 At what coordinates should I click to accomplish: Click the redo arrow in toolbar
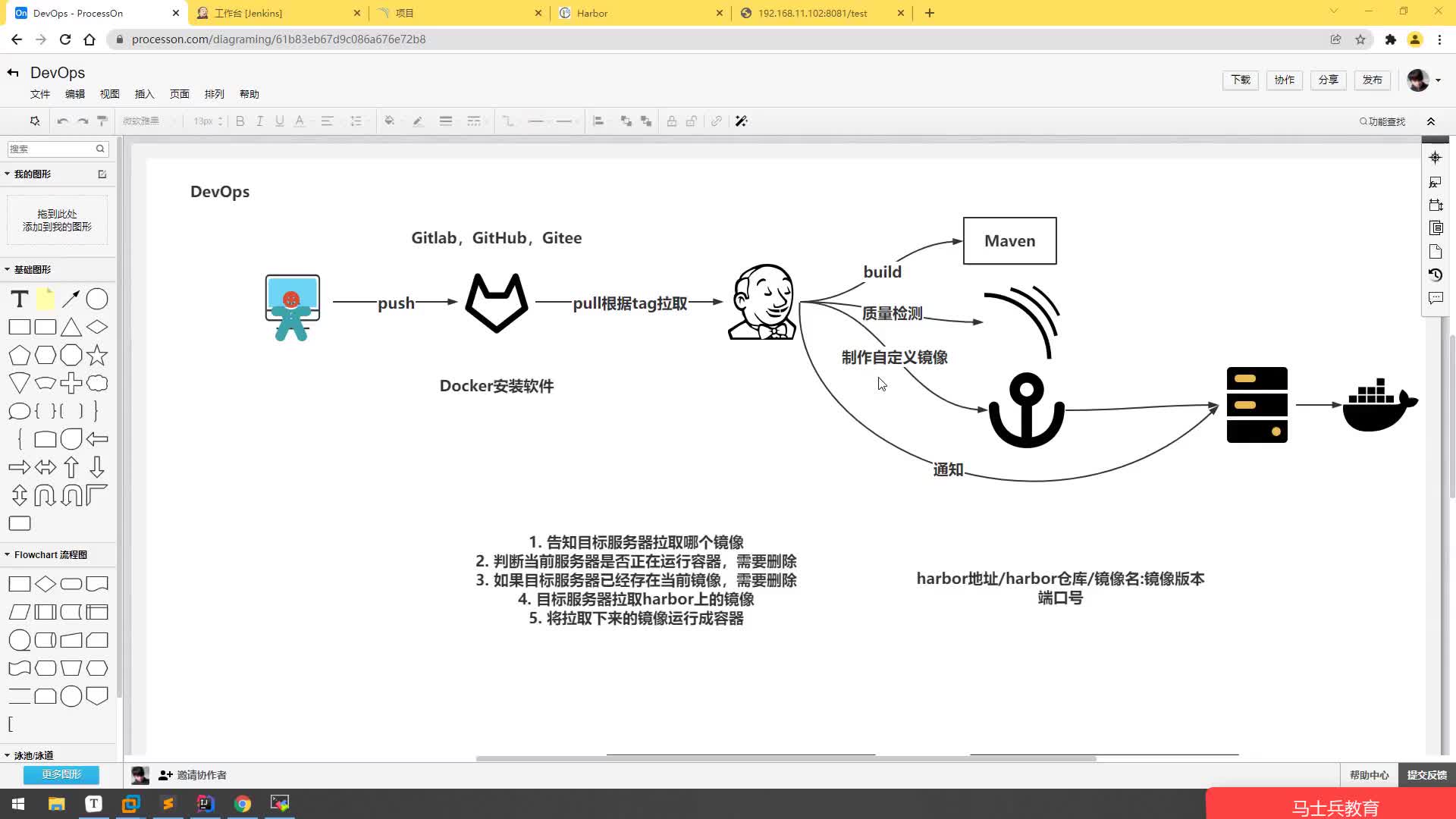pos(83,121)
